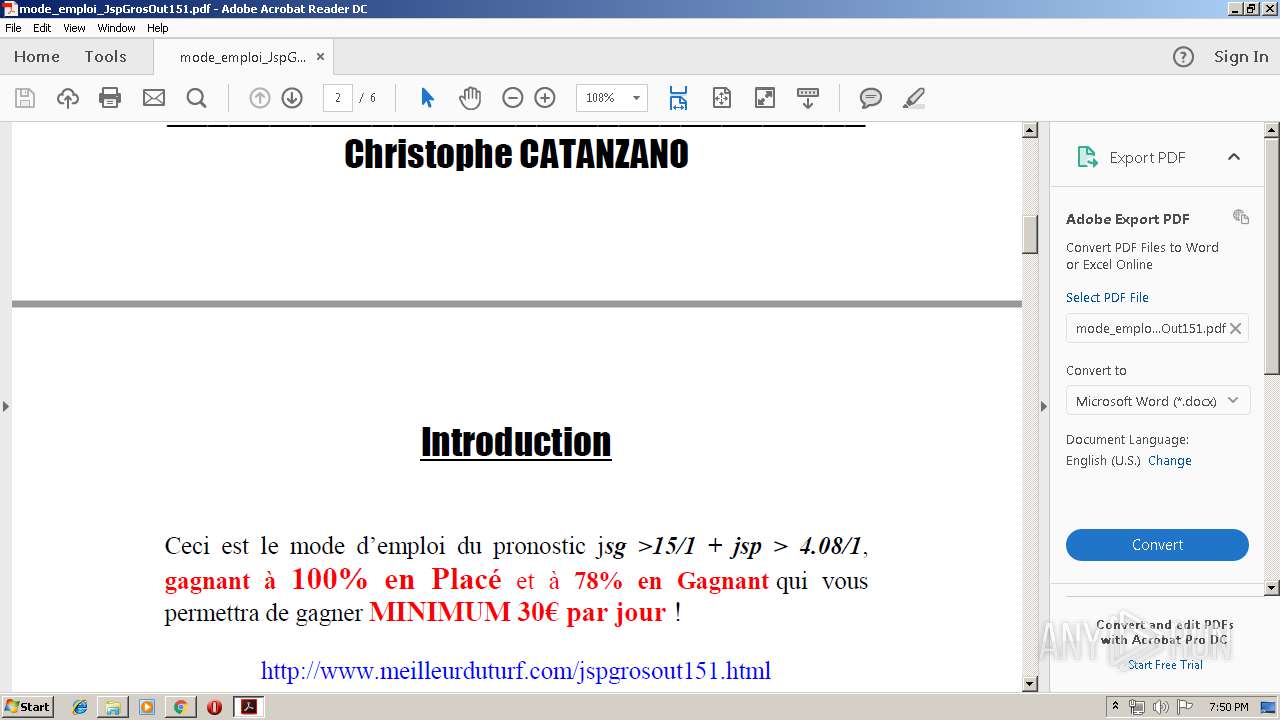Viewport: 1280px width, 720px height.
Task: Click the Acrobat Reader taskbar button
Action: (248, 707)
